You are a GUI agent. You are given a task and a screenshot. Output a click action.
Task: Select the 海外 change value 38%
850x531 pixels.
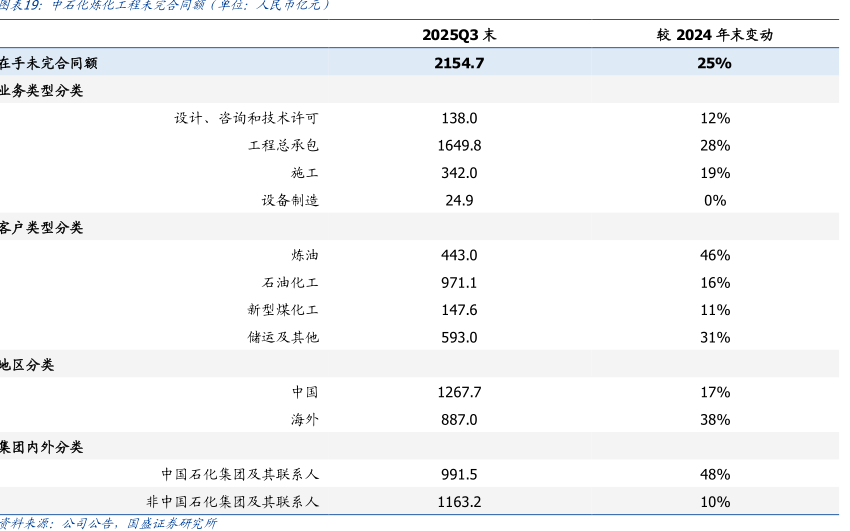714,420
